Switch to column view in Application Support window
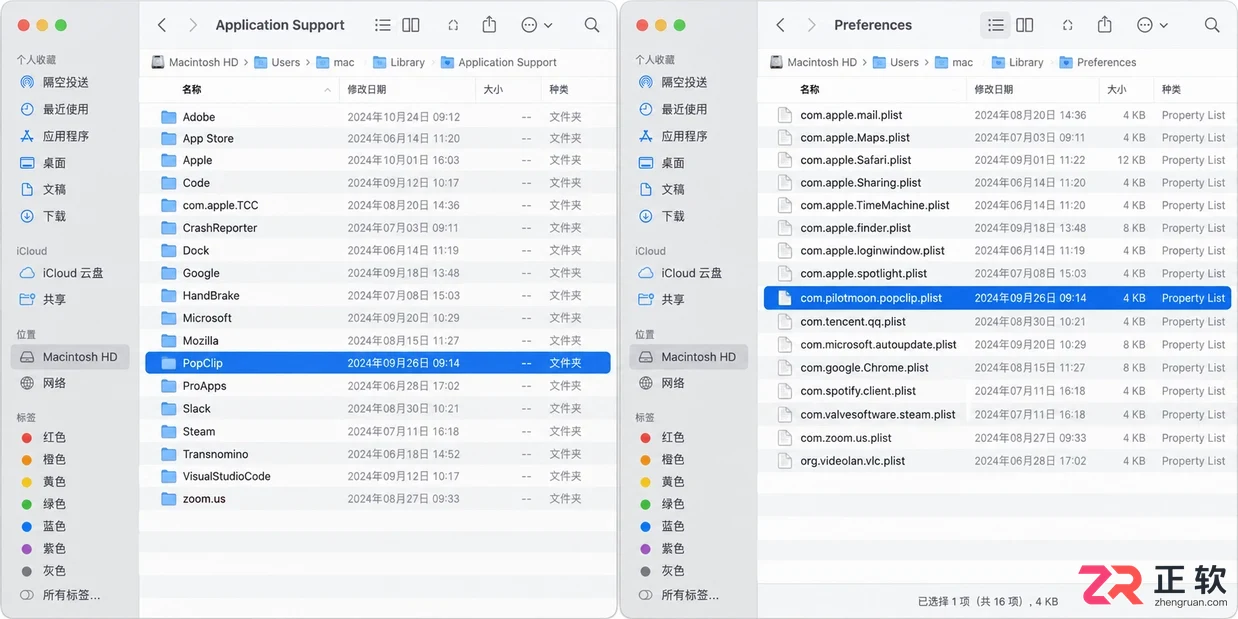Image resolution: width=1238 pixels, height=619 pixels. pos(411,25)
